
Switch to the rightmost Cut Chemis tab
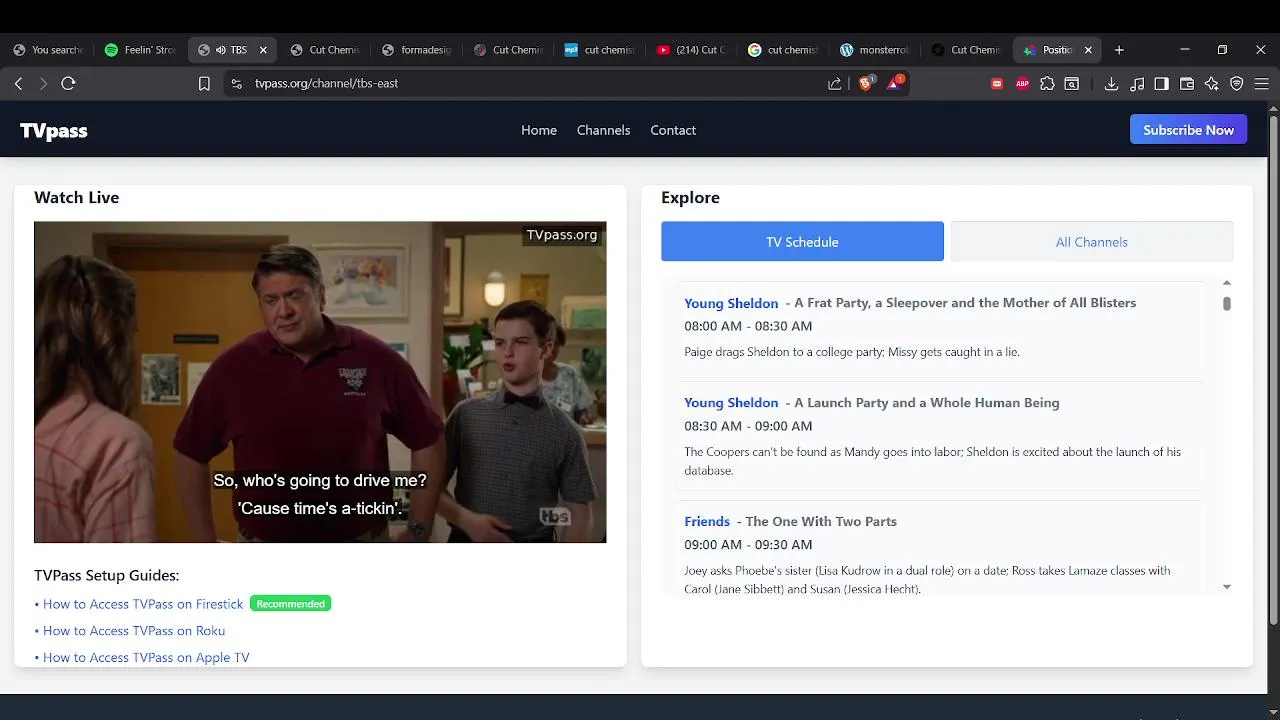pyautogui.click(x=967, y=50)
